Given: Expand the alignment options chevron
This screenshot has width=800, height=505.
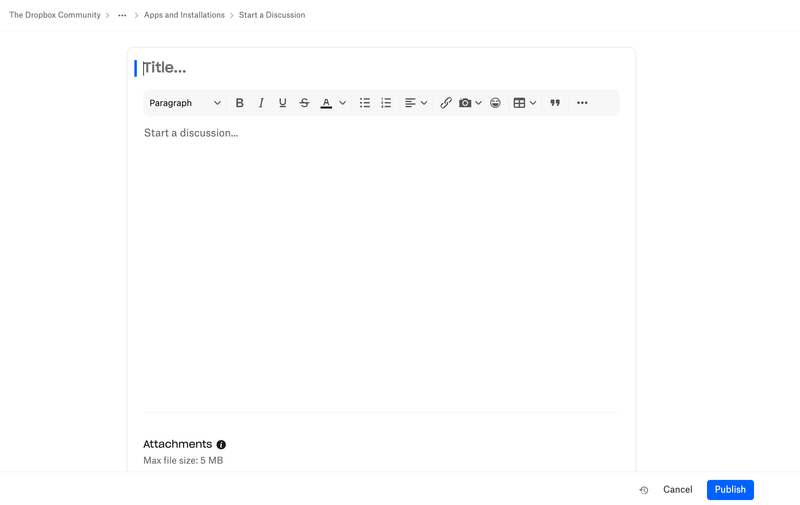Looking at the screenshot, I should click(x=424, y=103).
